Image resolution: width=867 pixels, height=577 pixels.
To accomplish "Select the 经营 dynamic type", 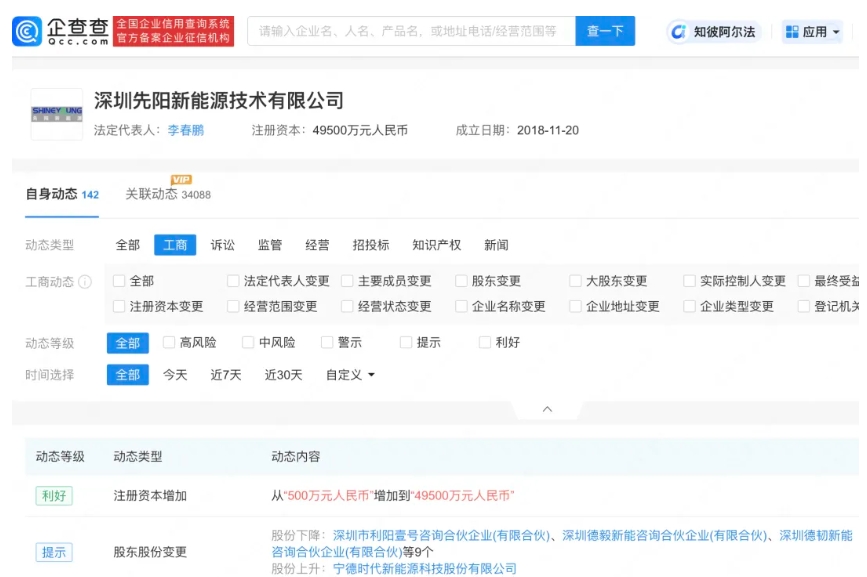I will tap(317, 245).
